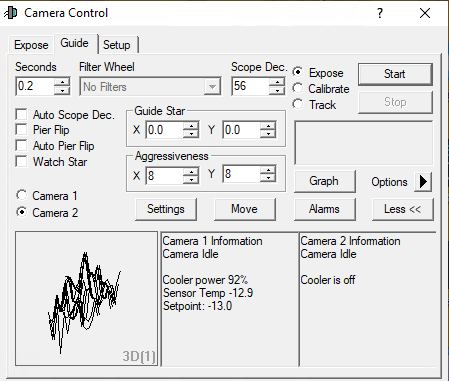449x381 pixels.
Task: Choose the Expose mode radio button
Action: tap(298, 72)
